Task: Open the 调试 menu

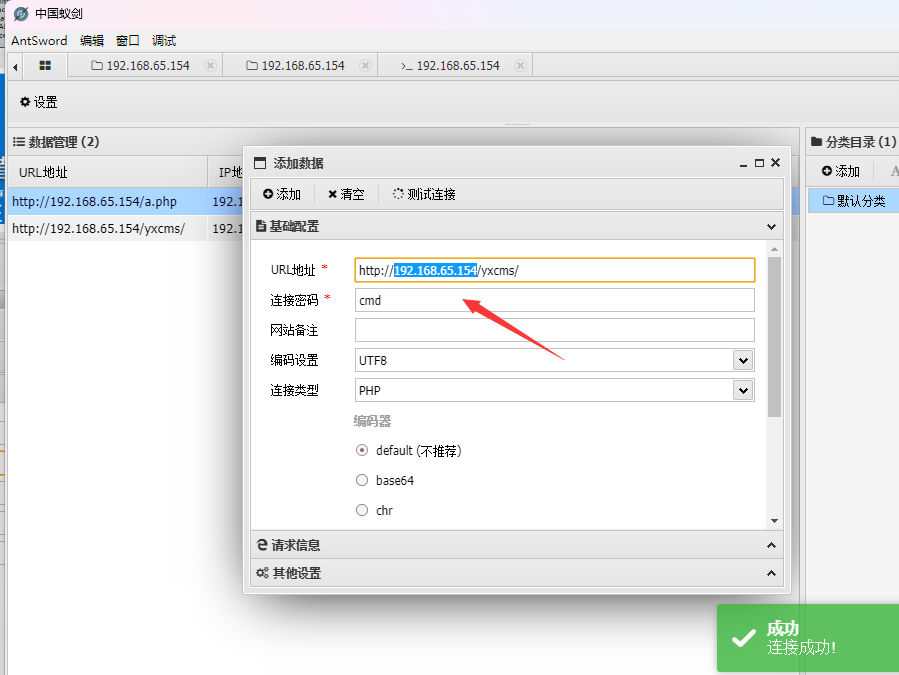Action: (x=164, y=41)
